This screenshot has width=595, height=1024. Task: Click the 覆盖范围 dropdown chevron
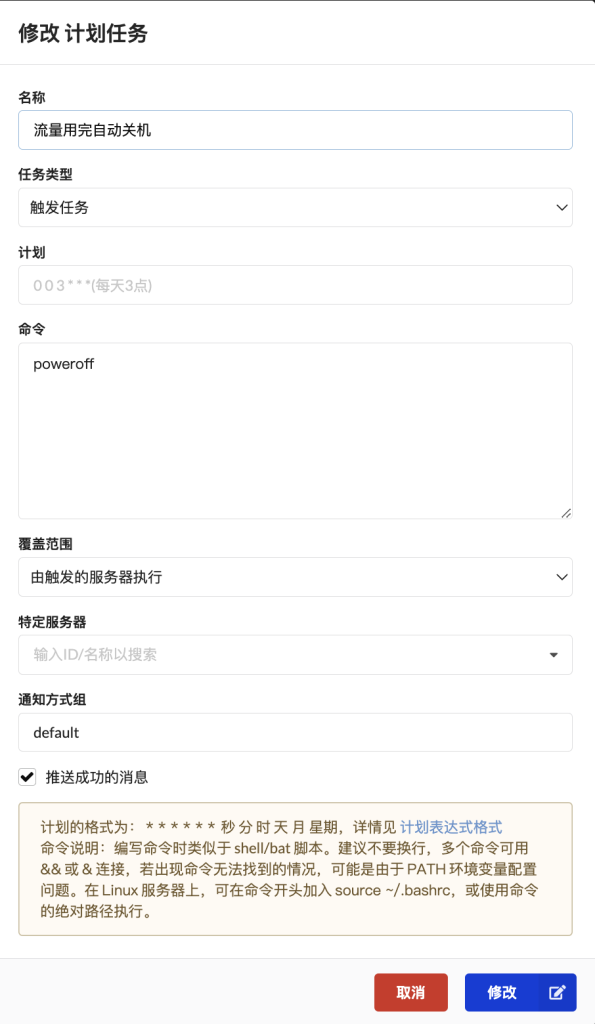point(560,577)
